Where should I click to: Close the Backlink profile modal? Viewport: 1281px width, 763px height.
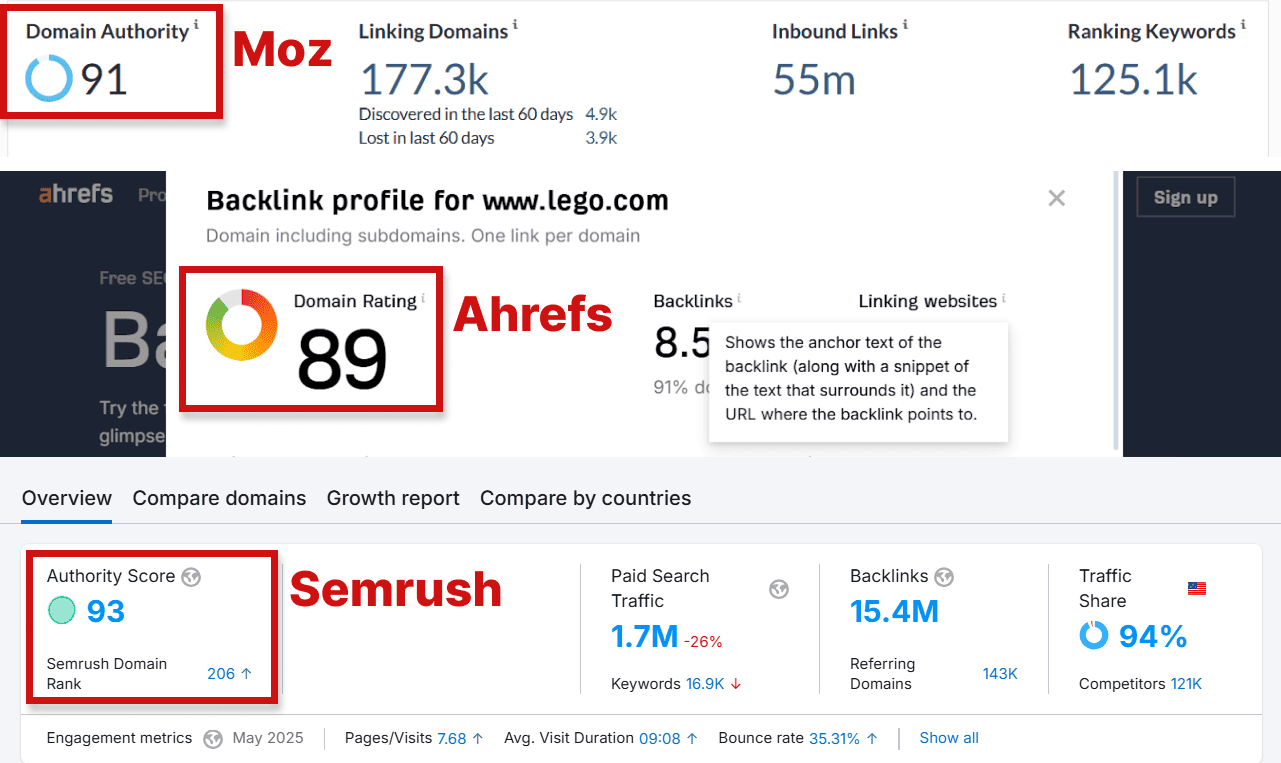click(x=1056, y=198)
